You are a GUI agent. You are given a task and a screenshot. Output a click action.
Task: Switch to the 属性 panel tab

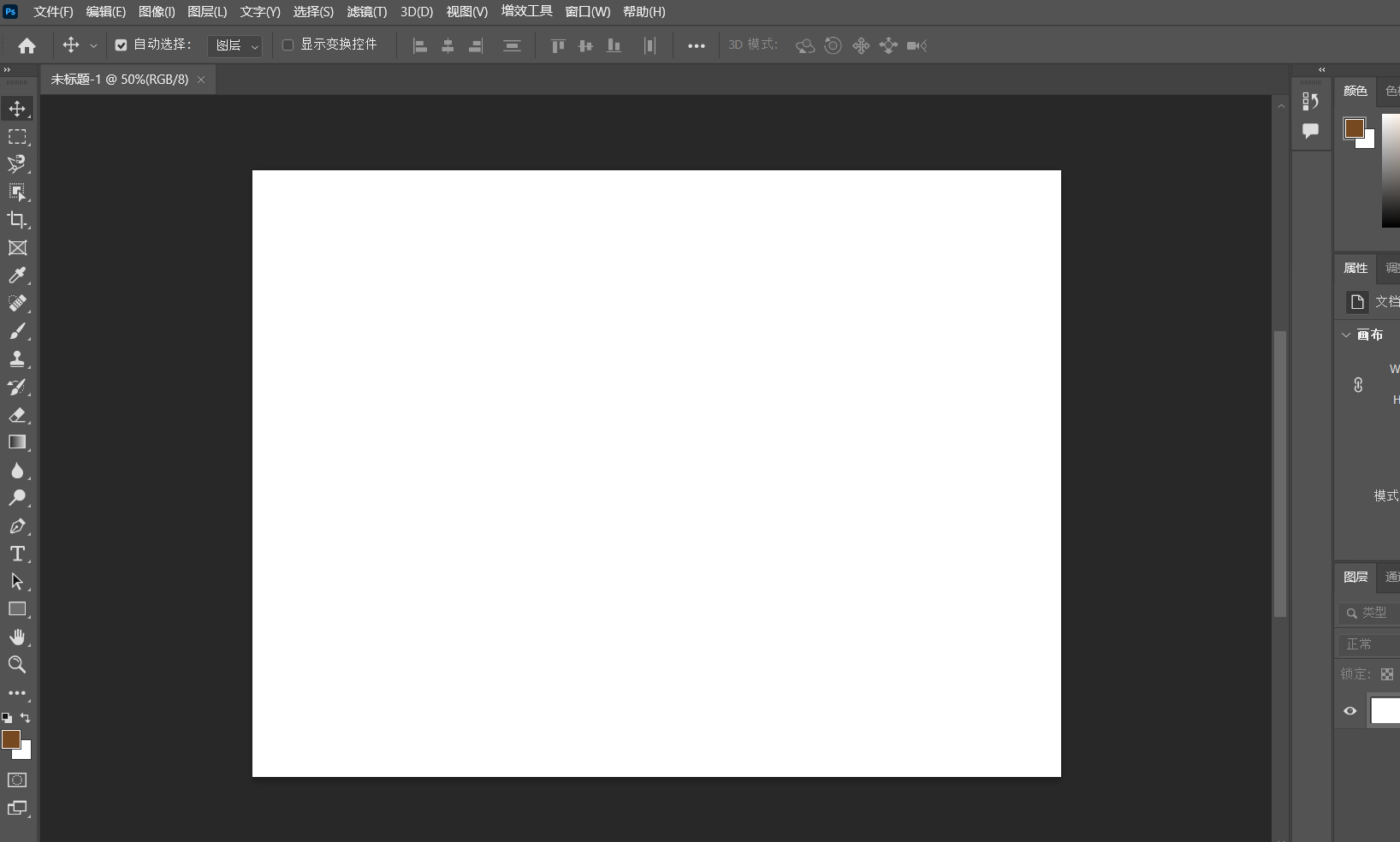[x=1356, y=267]
